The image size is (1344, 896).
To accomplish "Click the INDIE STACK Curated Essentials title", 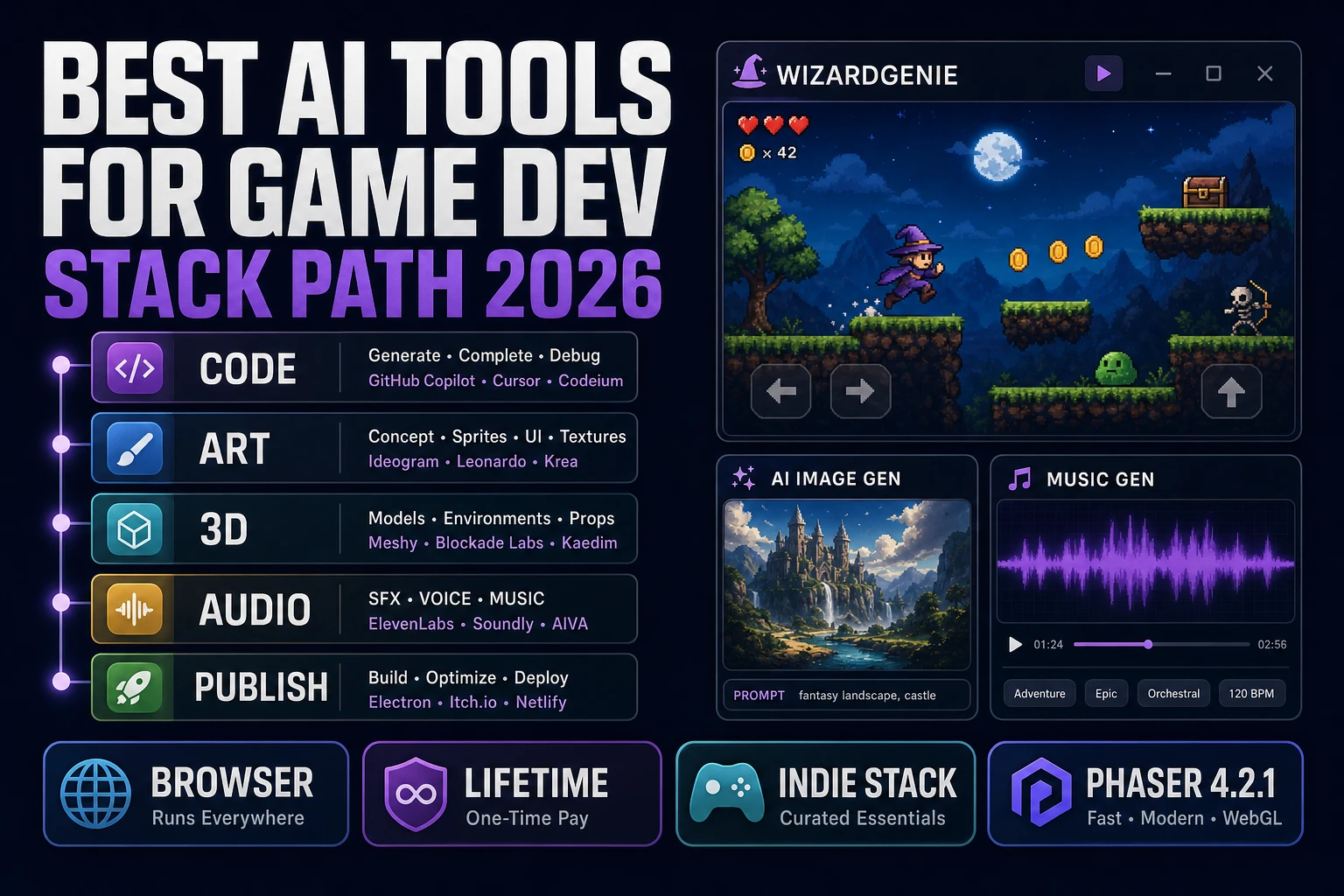I will pyautogui.click(x=867, y=782).
